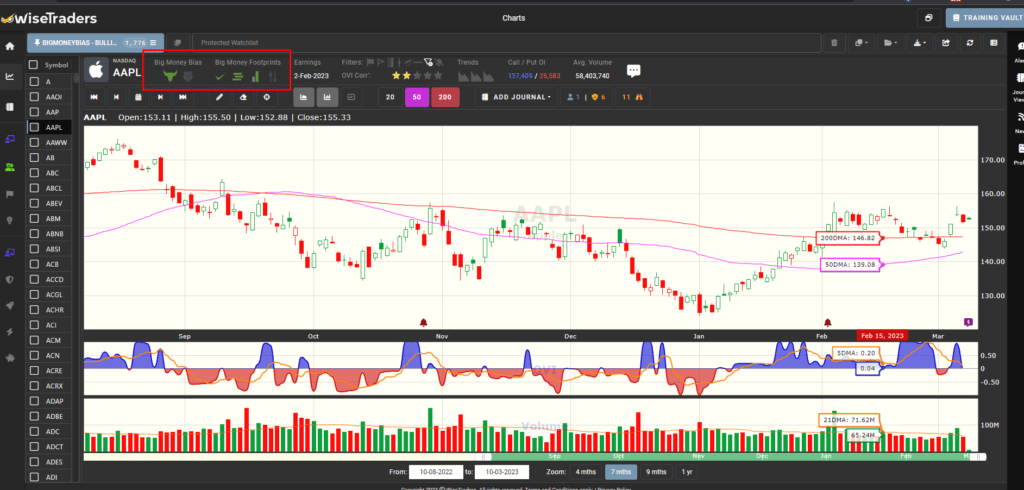Jump to the last bar of the chart
The image size is (1024, 490).
(x=183, y=97)
